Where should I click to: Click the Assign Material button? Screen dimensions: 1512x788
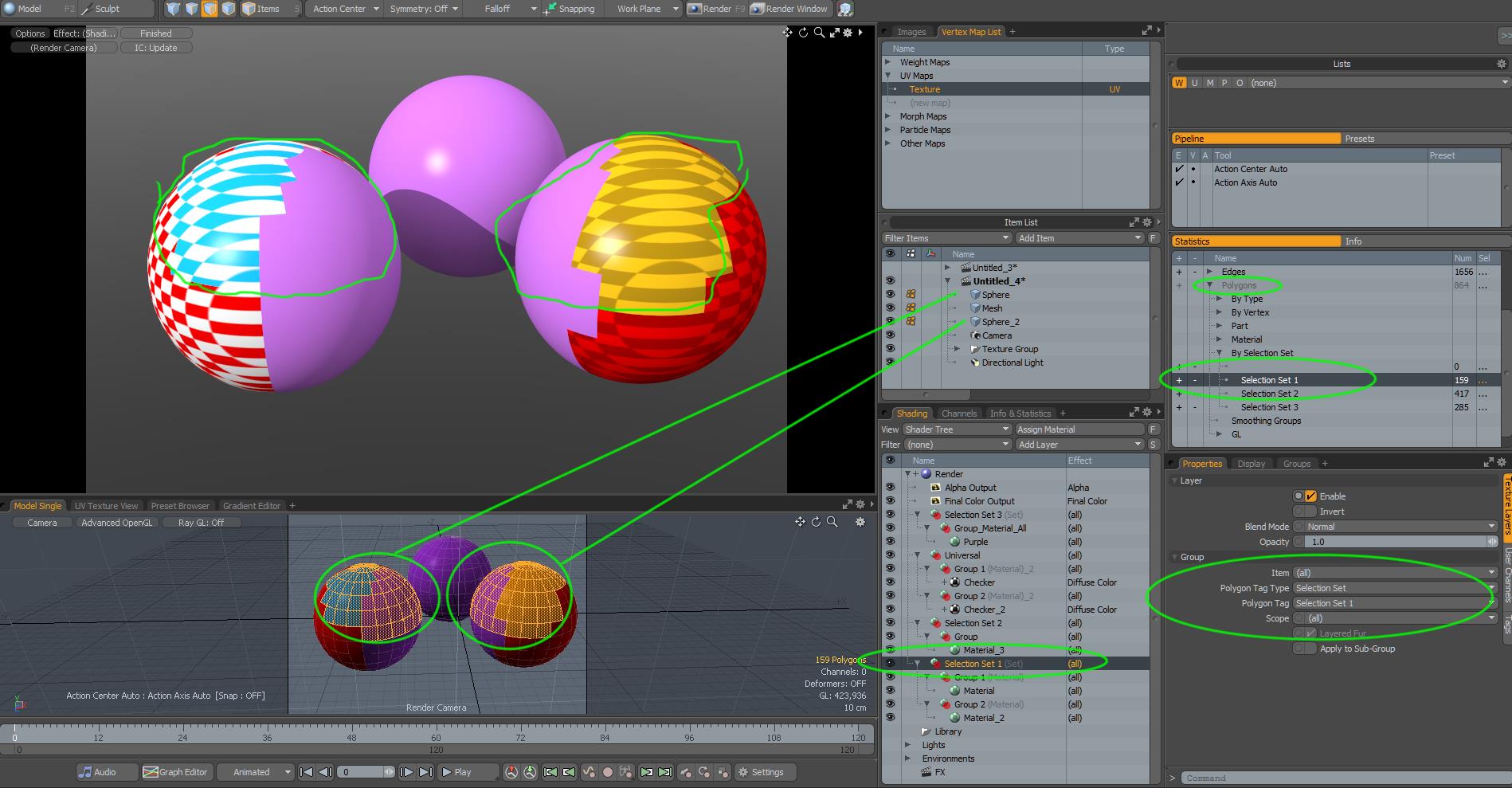click(x=1079, y=429)
